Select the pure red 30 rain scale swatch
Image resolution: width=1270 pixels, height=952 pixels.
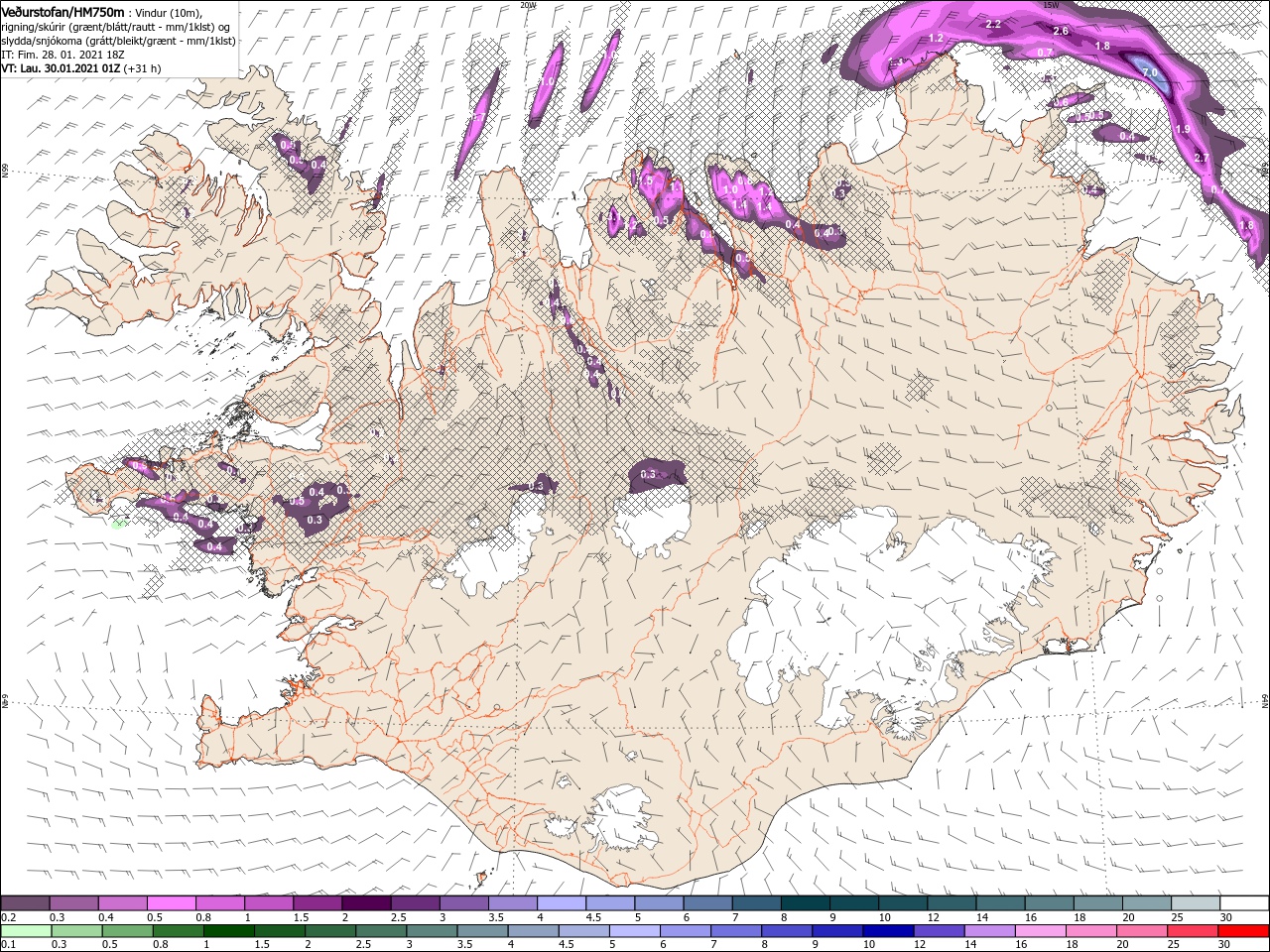[1243, 931]
